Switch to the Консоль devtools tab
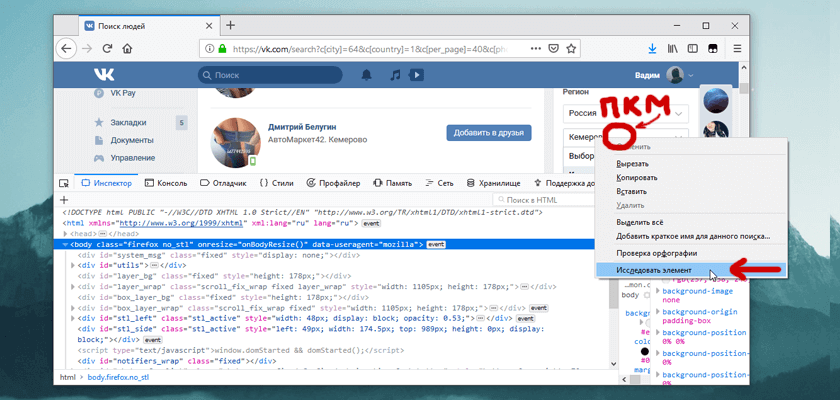 click(x=166, y=183)
